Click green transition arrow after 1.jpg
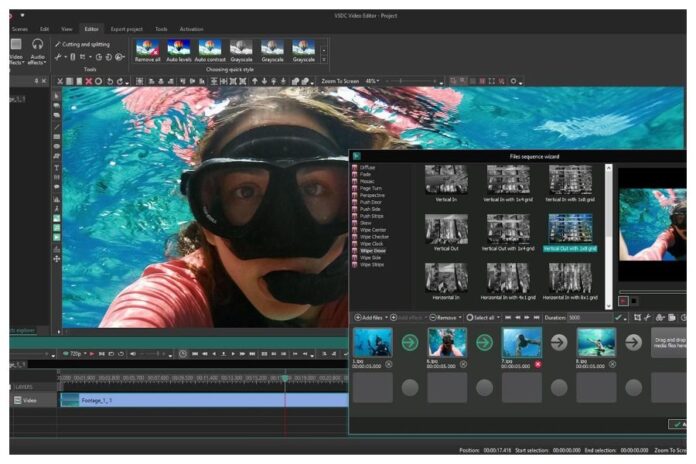Viewport: 696px width, 464px height. tap(410, 342)
